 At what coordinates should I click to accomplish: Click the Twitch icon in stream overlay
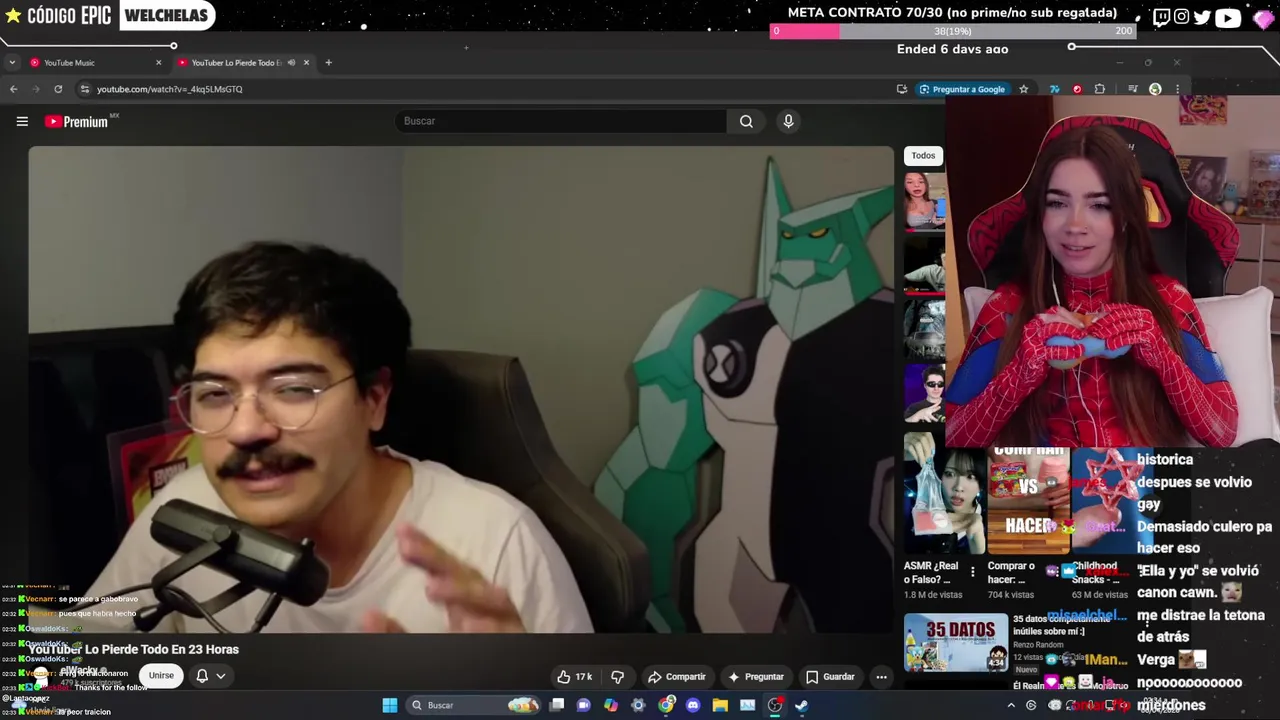click(1161, 16)
